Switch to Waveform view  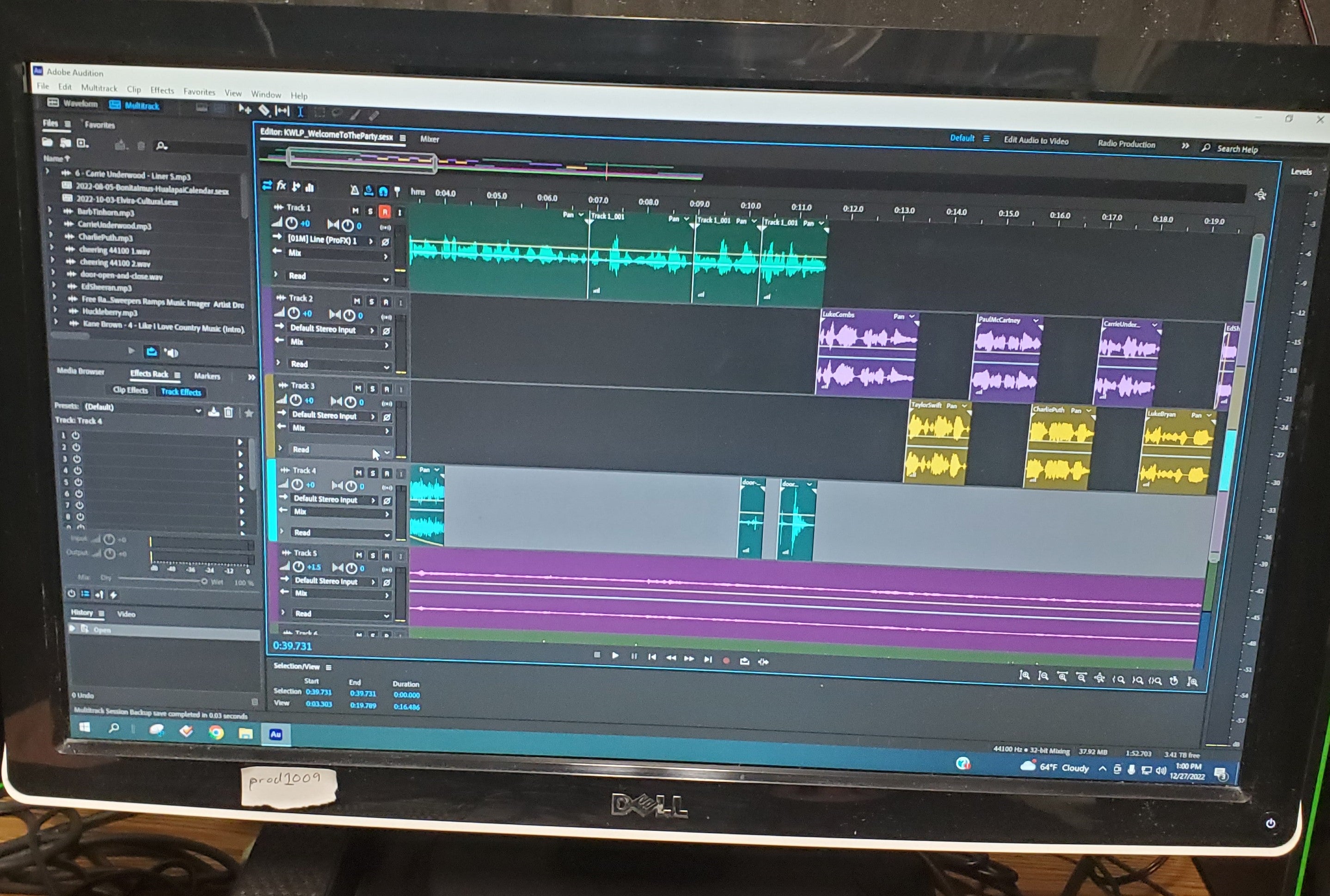[x=73, y=104]
